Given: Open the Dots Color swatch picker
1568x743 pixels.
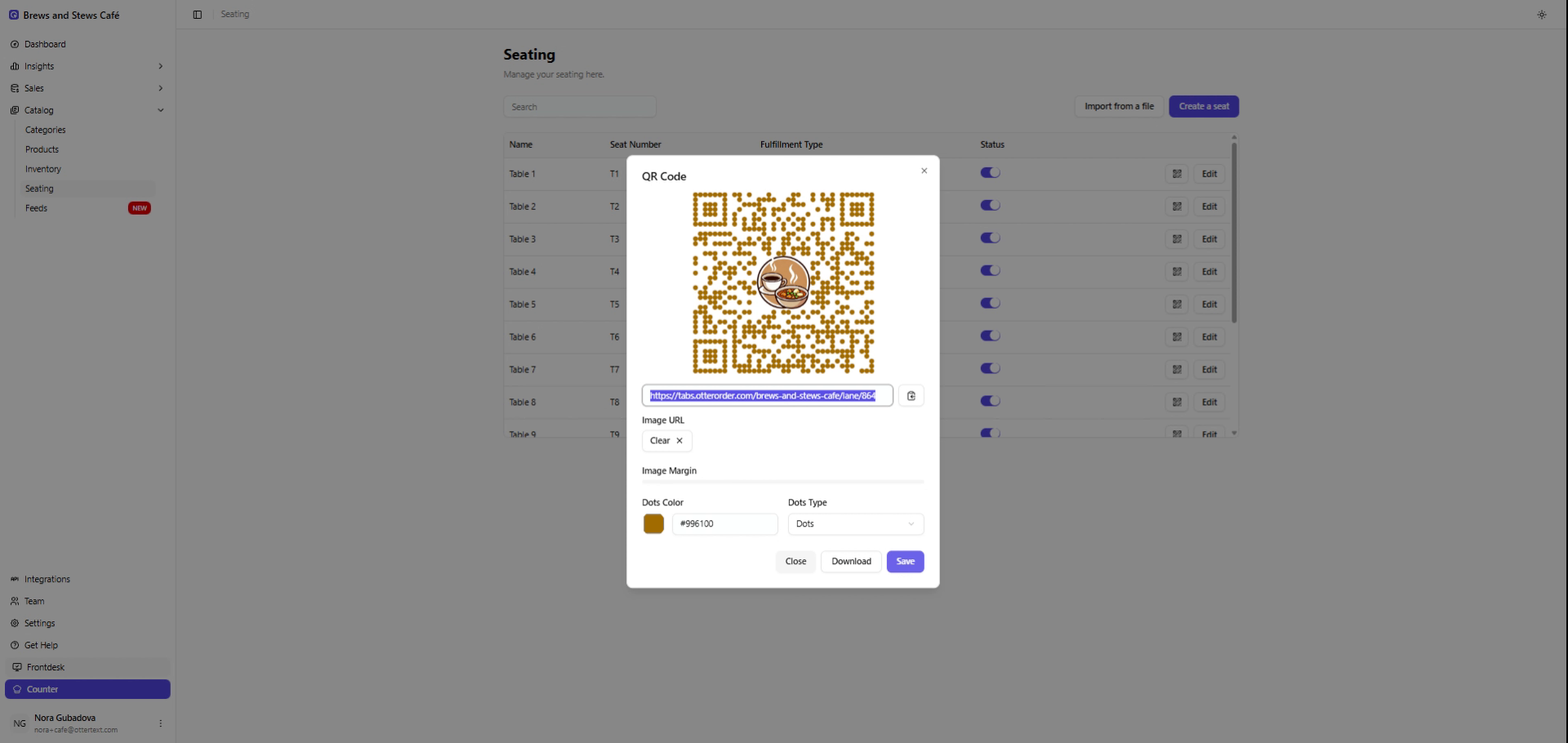Looking at the screenshot, I should [653, 524].
